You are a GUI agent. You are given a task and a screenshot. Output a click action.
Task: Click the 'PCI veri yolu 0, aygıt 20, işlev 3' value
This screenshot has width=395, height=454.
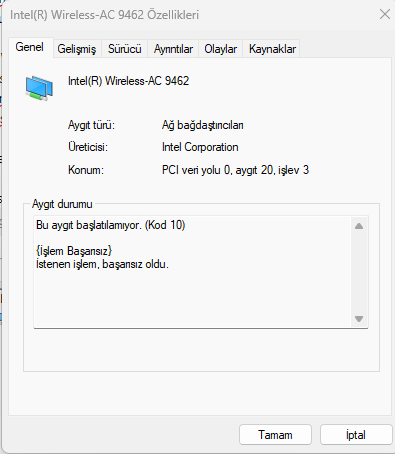tap(235, 170)
